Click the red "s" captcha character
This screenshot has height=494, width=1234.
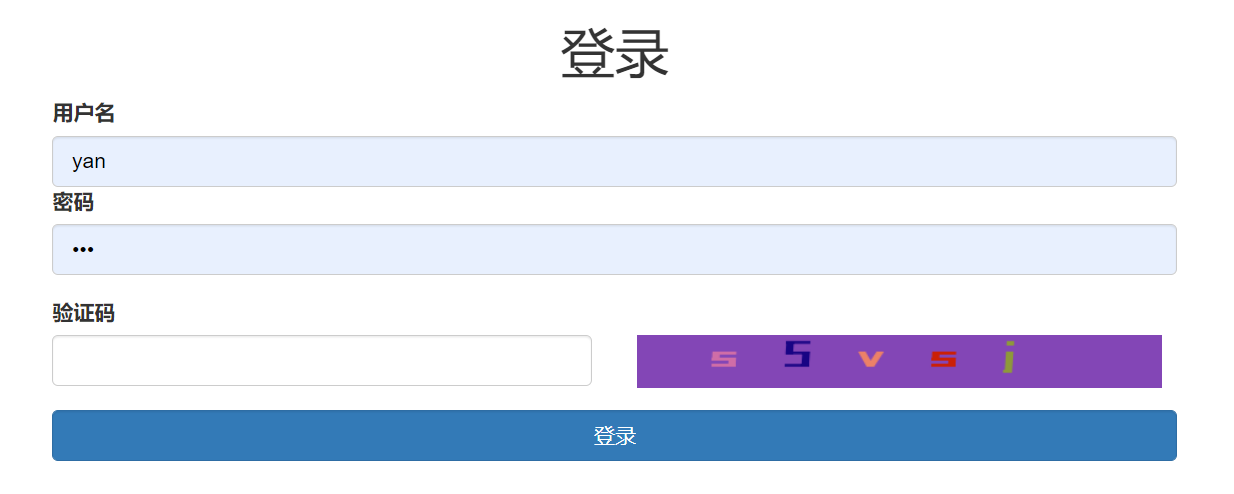point(943,359)
